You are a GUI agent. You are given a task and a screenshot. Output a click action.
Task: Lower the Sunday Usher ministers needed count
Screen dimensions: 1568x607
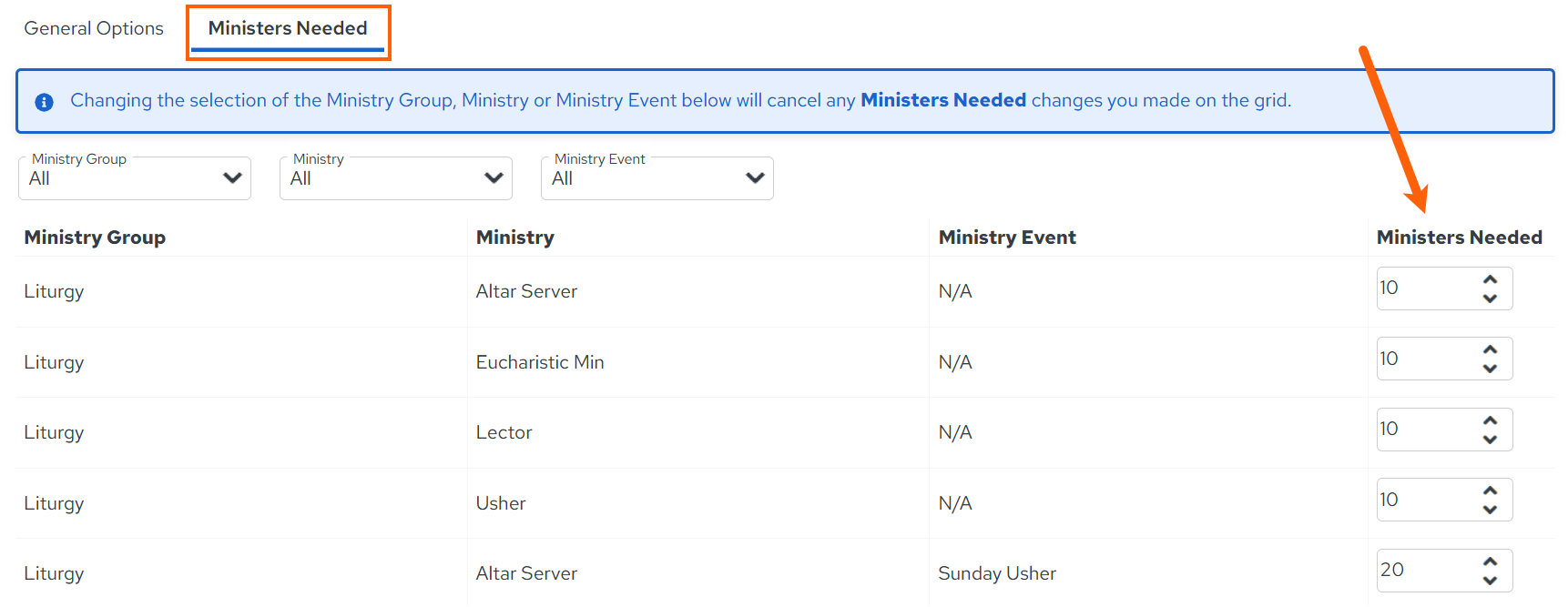(x=1490, y=581)
